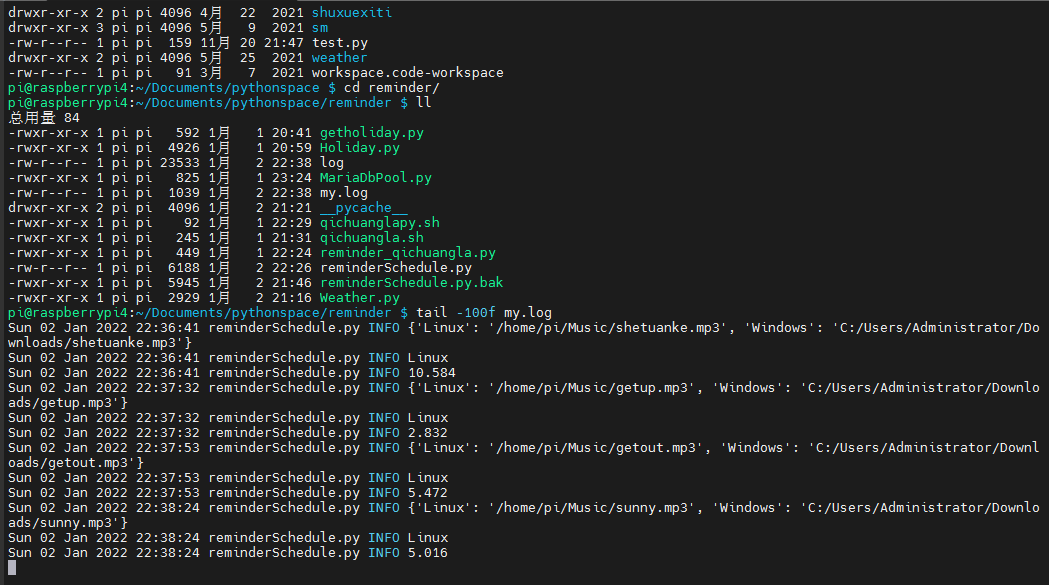Click the file size 6188
The width and height of the screenshot is (1049, 585).
point(184,268)
